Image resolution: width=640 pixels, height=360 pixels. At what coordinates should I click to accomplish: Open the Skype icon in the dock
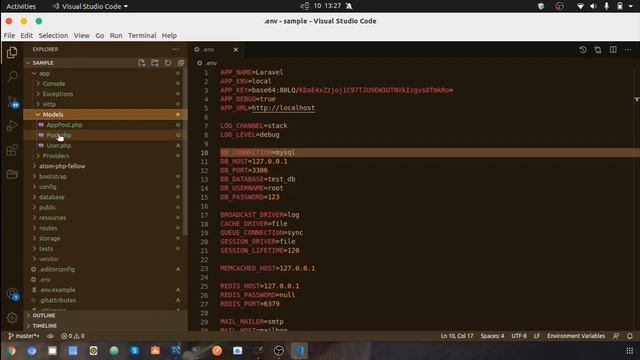135,351
